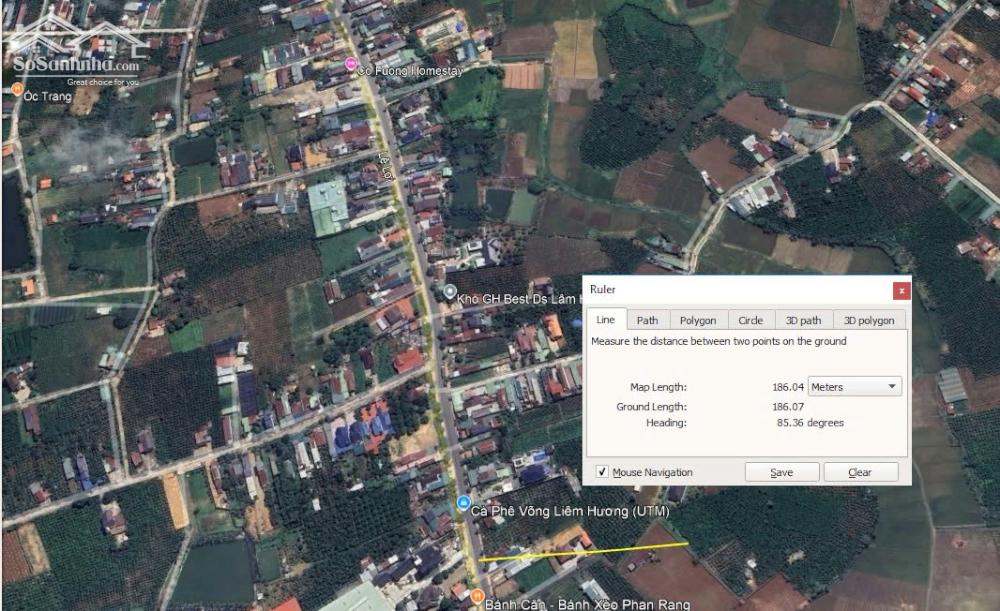1000x611 pixels.
Task: Click the yellow measurement line on map
Action: pos(584,552)
